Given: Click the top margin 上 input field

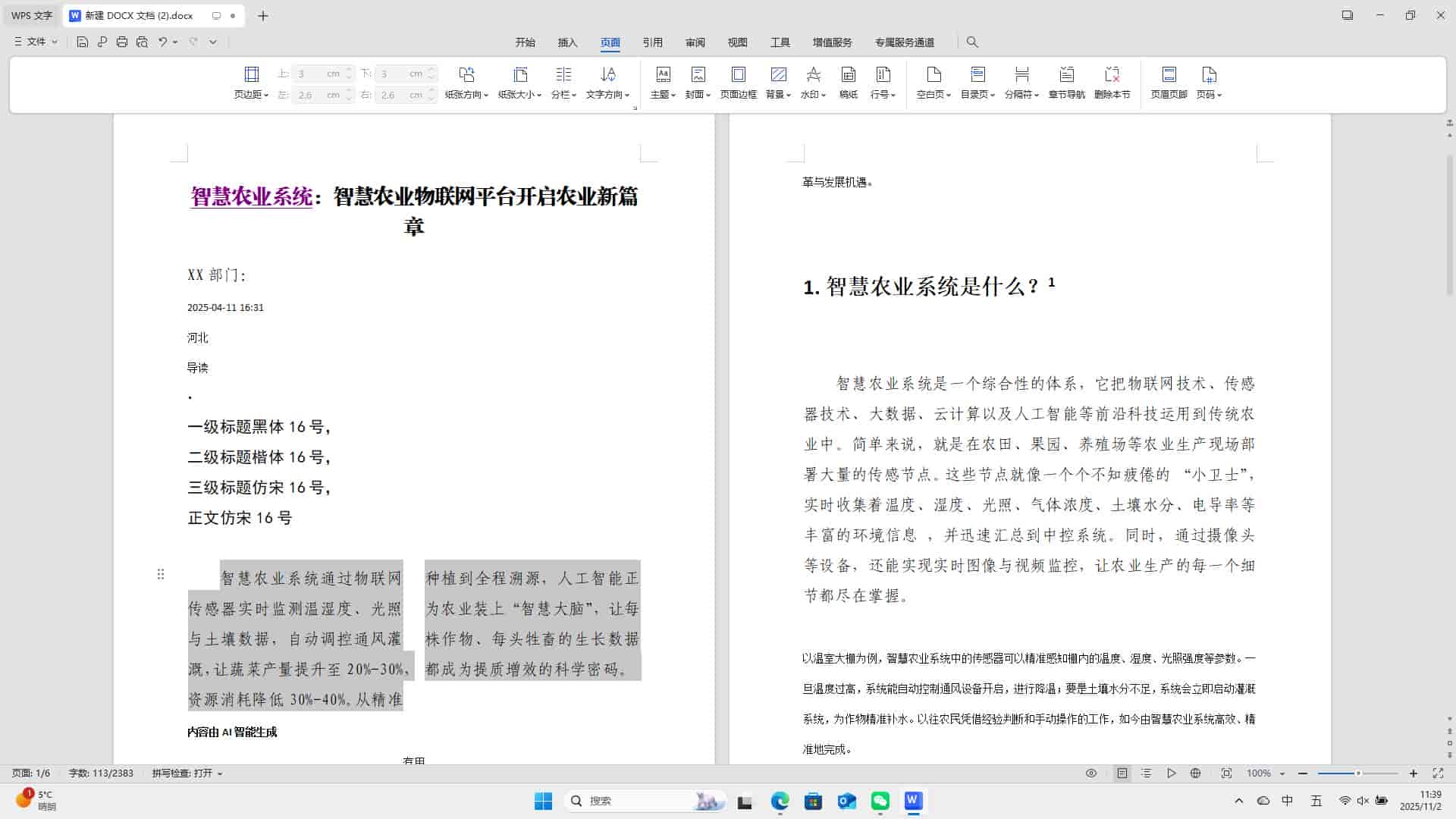Looking at the screenshot, I should pyautogui.click(x=322, y=74).
